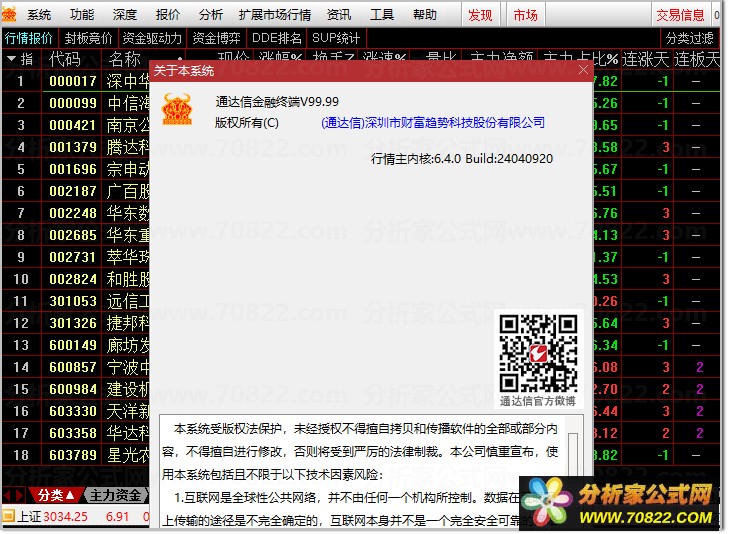Select stock code 002824

pyautogui.click(x=73, y=279)
